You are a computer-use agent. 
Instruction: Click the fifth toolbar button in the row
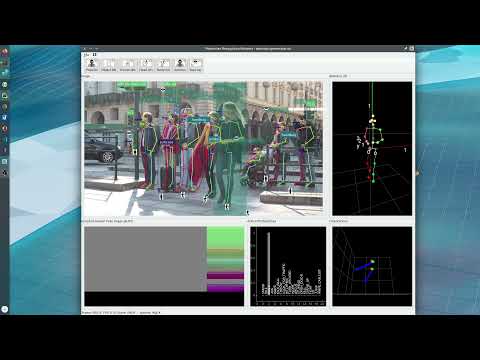pos(163,65)
